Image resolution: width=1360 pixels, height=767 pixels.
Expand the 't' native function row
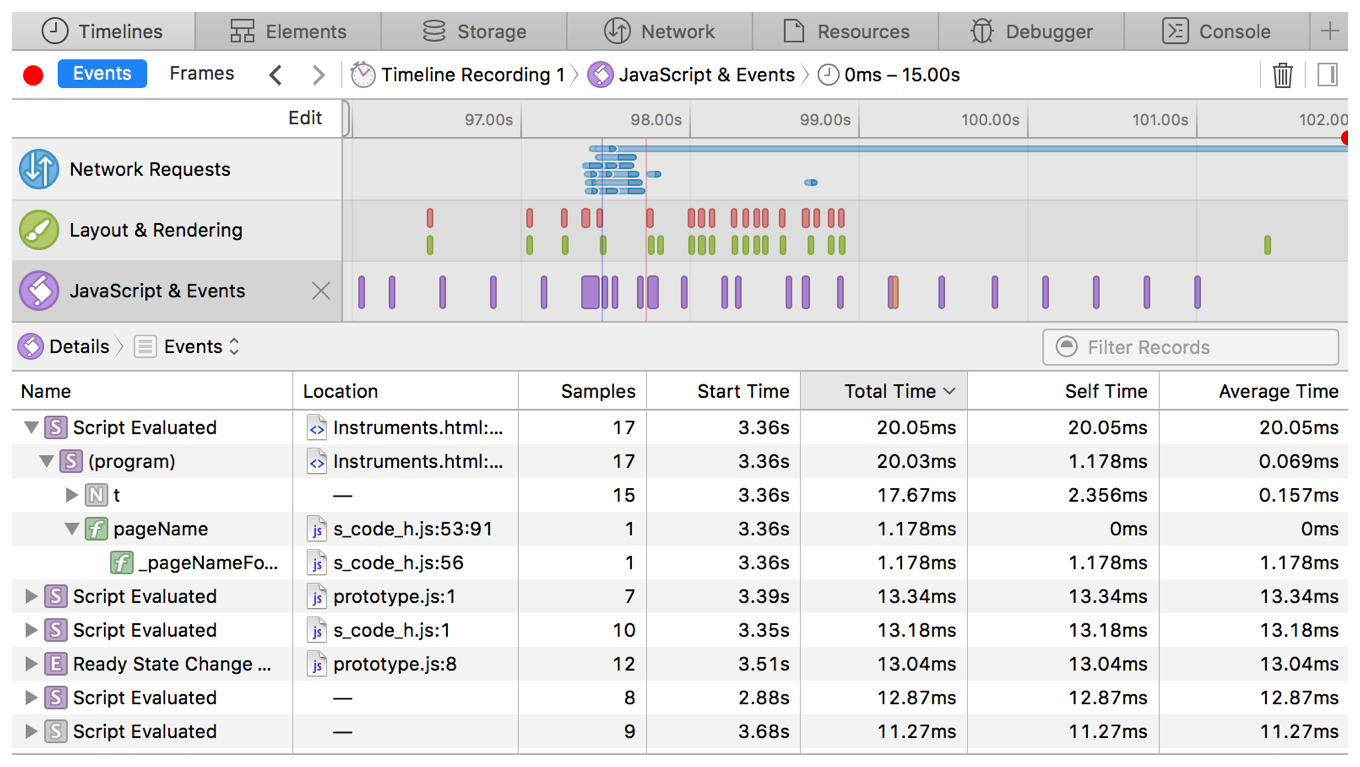click(x=71, y=495)
